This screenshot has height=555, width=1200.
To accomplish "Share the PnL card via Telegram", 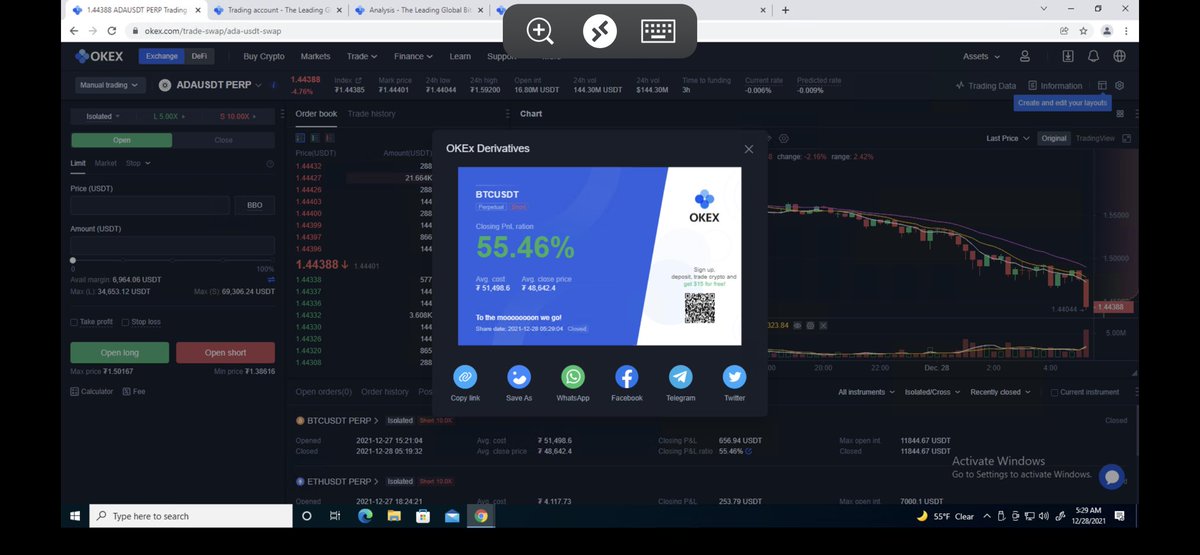I will point(681,377).
